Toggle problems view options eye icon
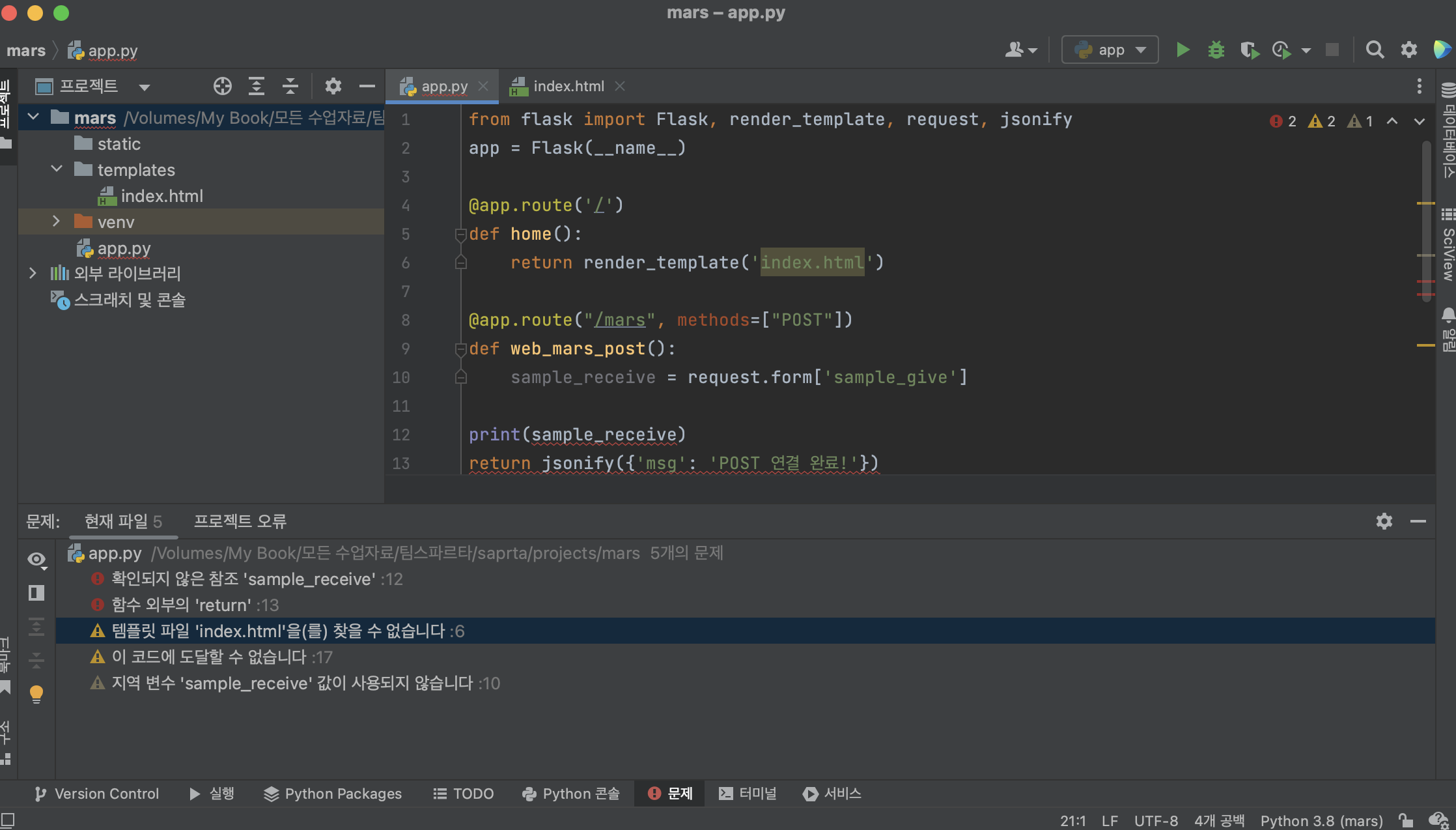This screenshot has width=1456, height=830. pos(36,560)
